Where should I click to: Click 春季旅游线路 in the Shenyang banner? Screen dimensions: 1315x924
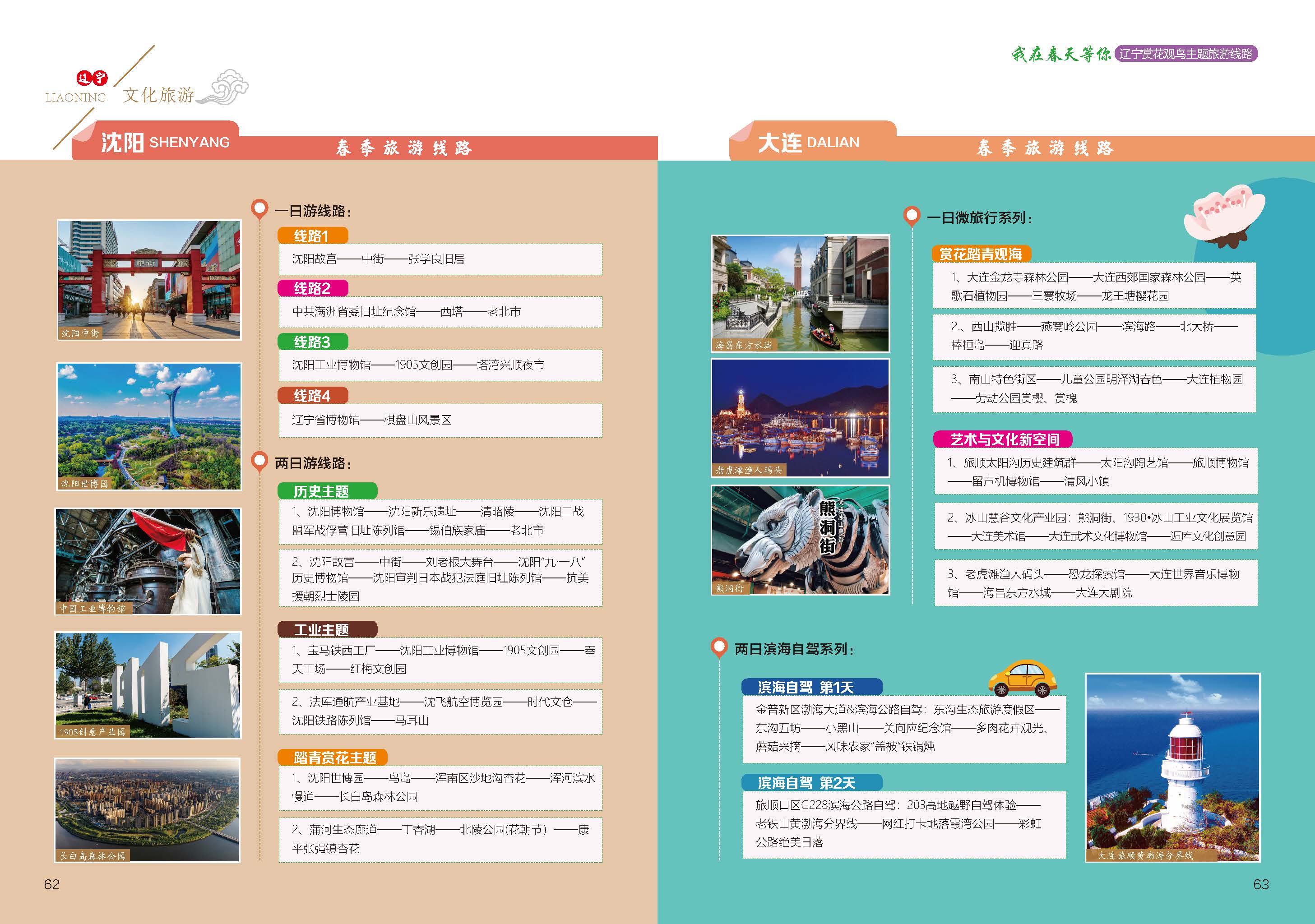click(x=404, y=148)
